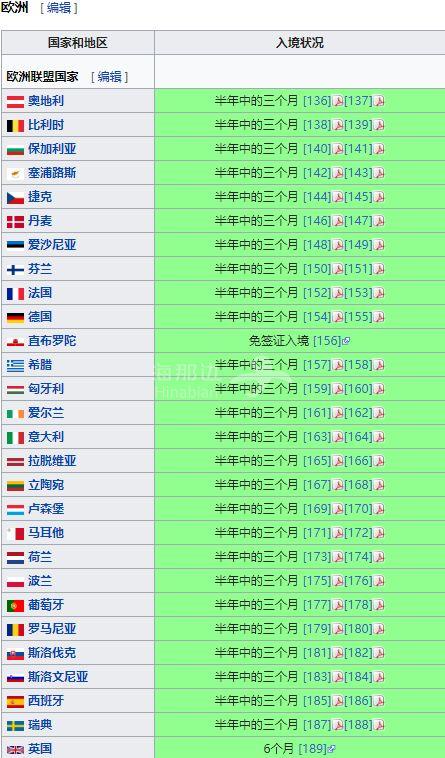Screen dimensions: 445x758
Task: Open the 斯洛文尼亚 country link
Action: tap(58, 677)
